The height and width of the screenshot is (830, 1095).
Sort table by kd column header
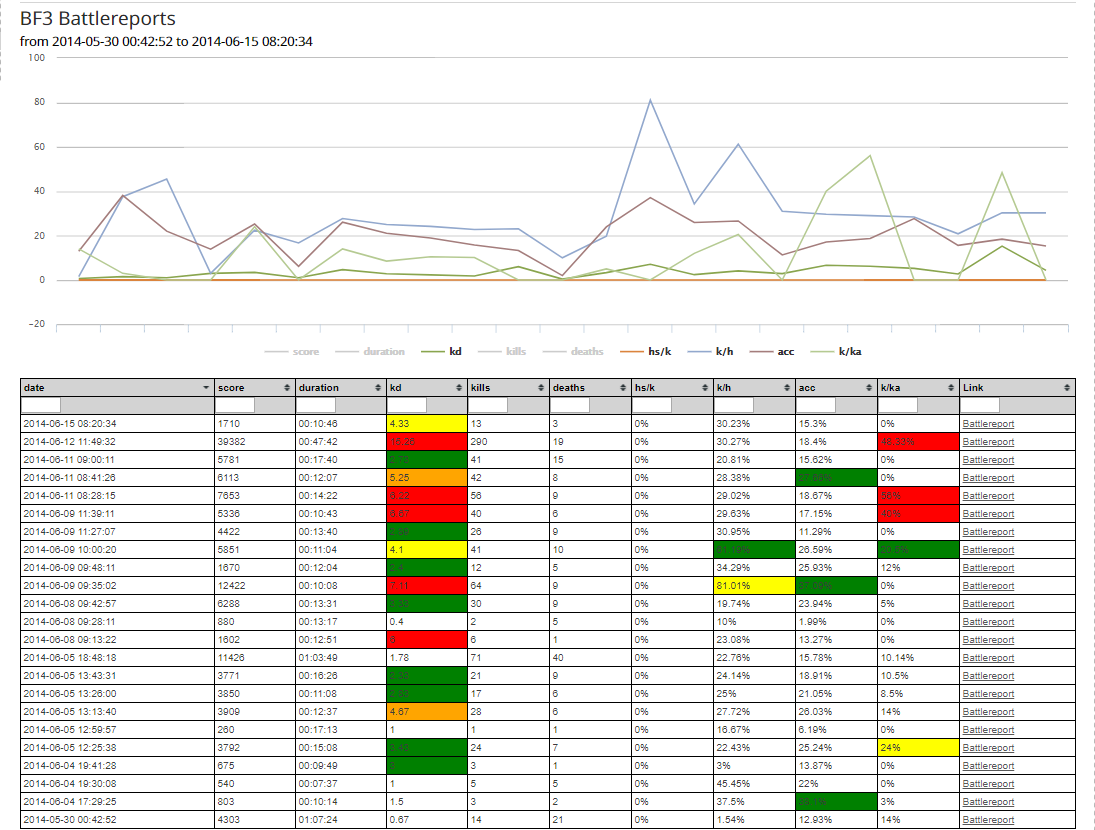[426, 387]
